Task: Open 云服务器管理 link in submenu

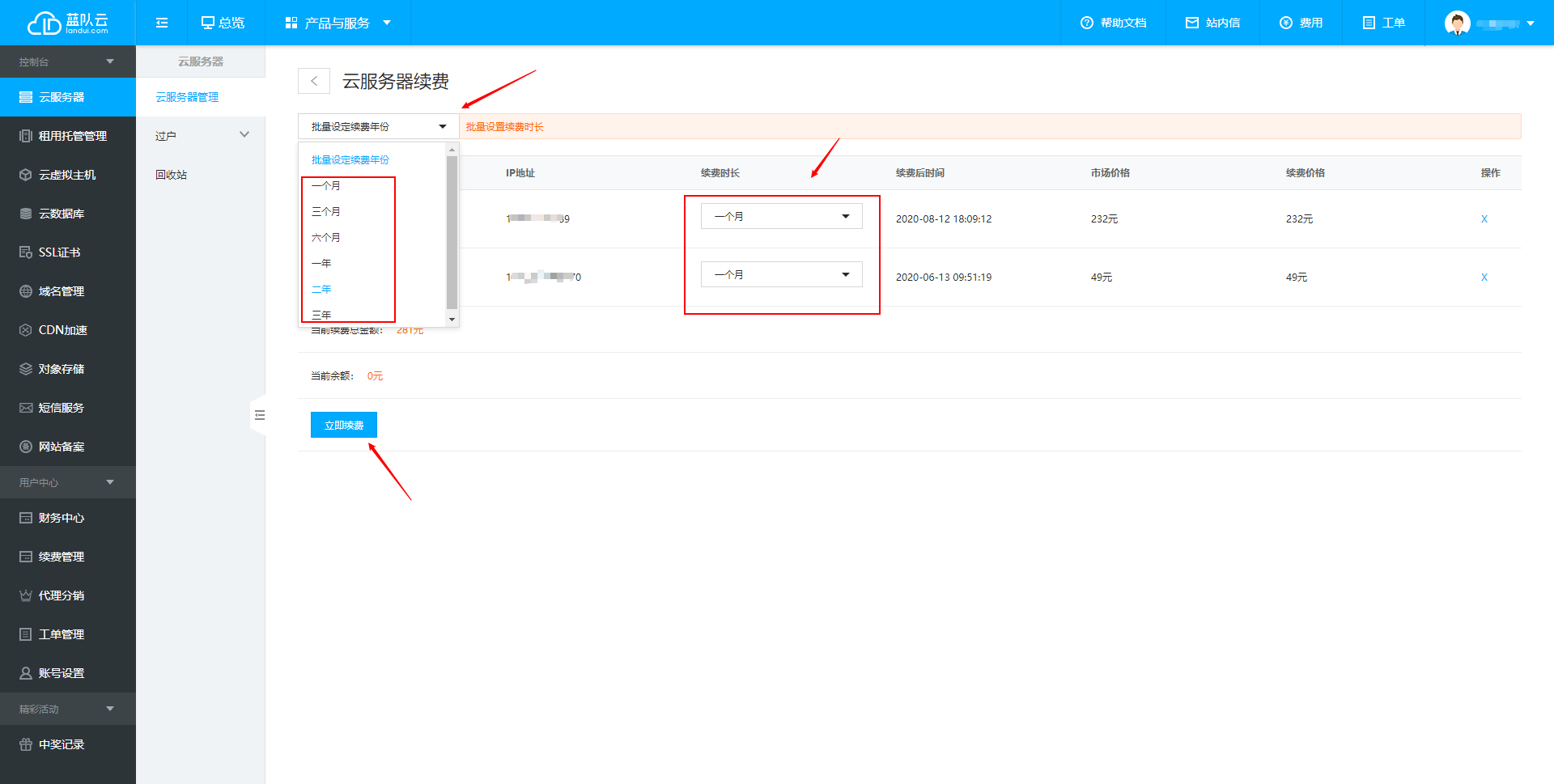Action: pyautogui.click(x=187, y=97)
